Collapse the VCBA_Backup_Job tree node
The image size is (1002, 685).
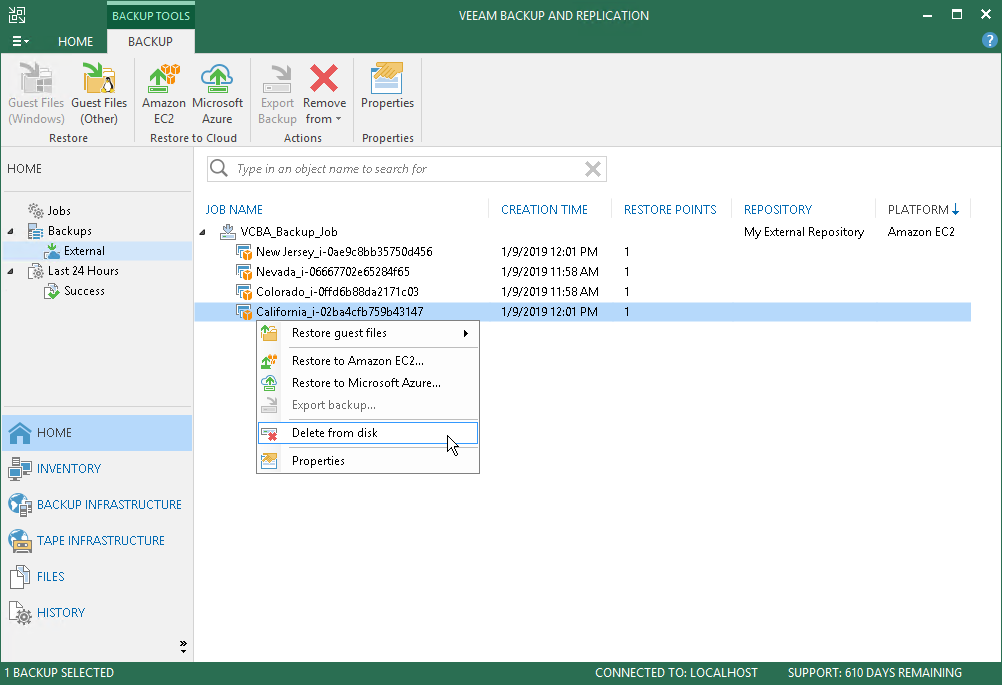(205, 232)
